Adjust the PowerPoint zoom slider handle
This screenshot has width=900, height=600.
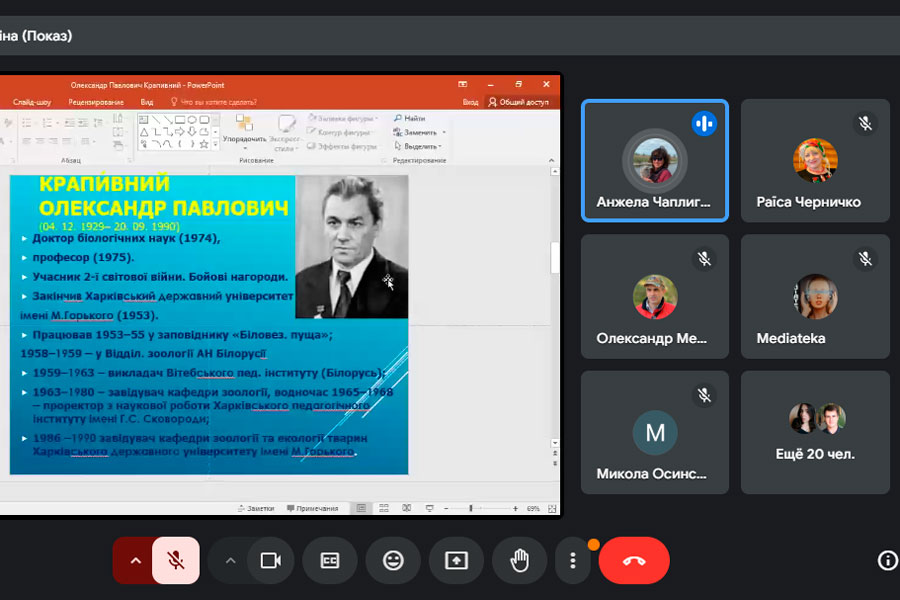pyautogui.click(x=471, y=508)
